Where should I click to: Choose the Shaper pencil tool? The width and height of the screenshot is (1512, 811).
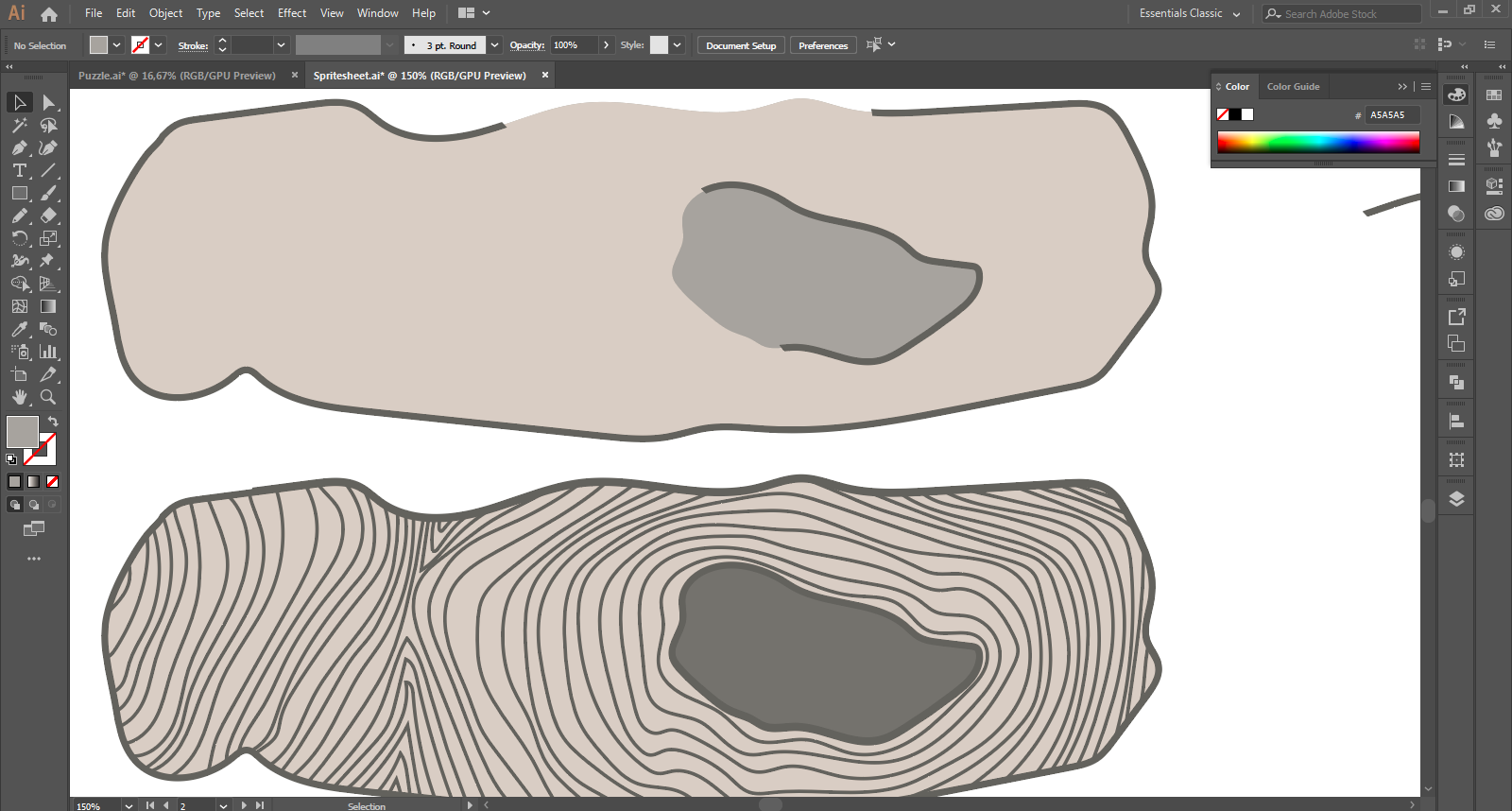point(20,216)
